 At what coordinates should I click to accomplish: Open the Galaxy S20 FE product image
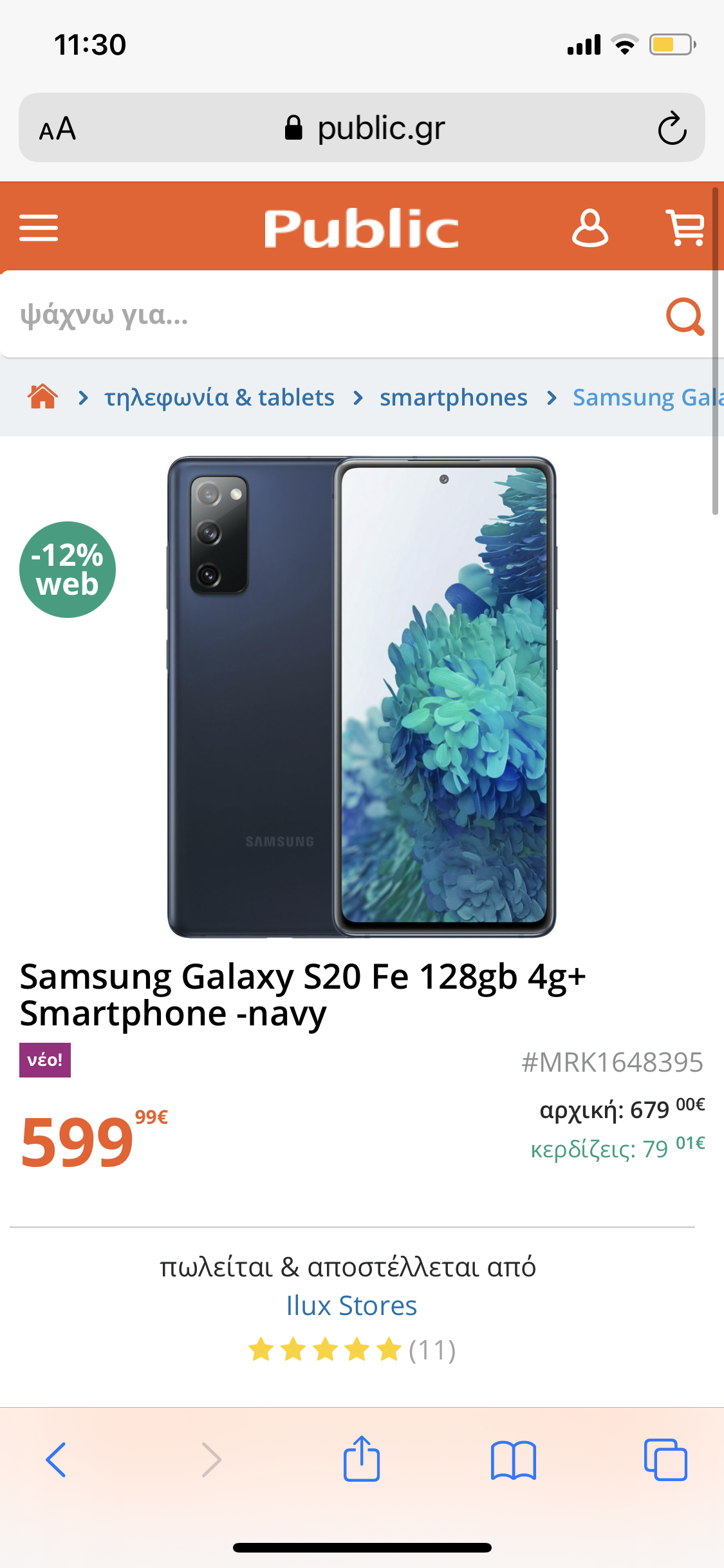[x=362, y=696]
